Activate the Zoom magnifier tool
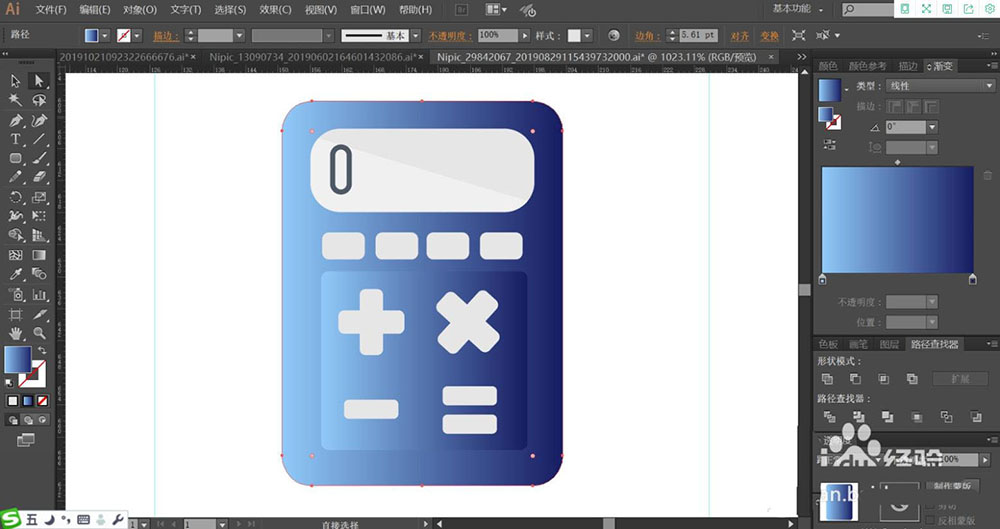 [x=39, y=333]
